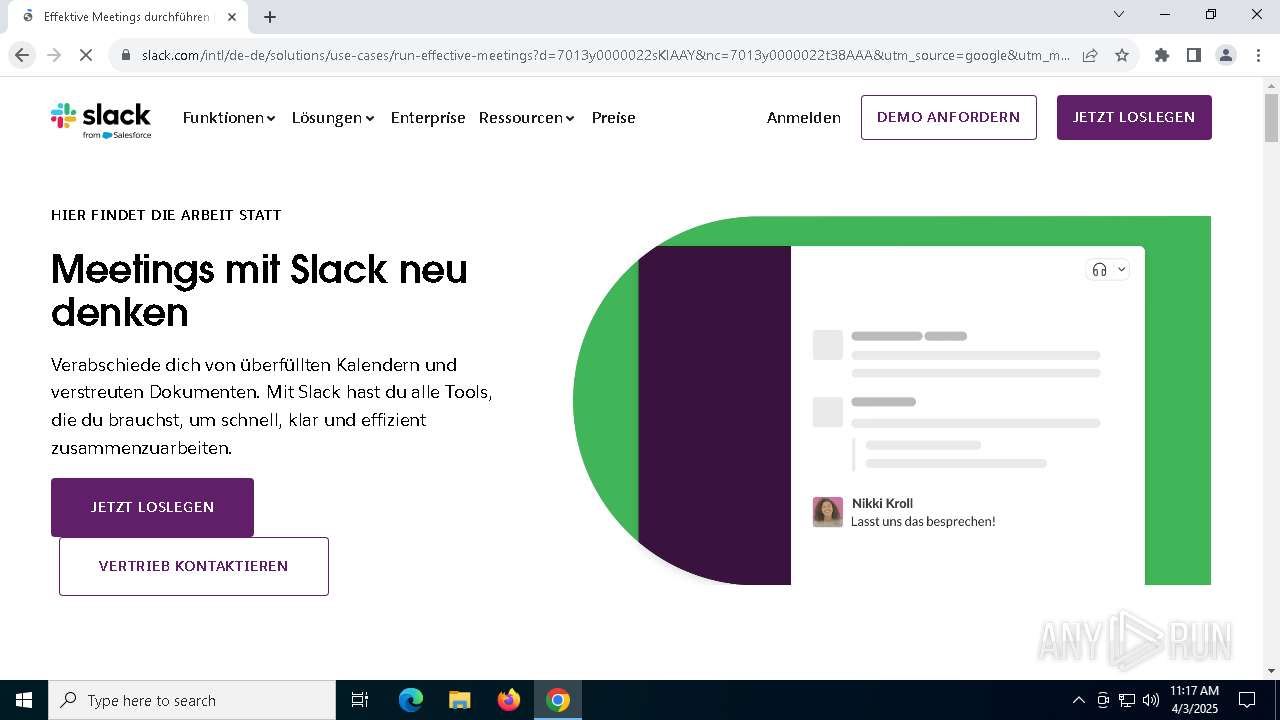Open the Chrome profile avatar
This screenshot has height=720, width=1280.
(1226, 55)
